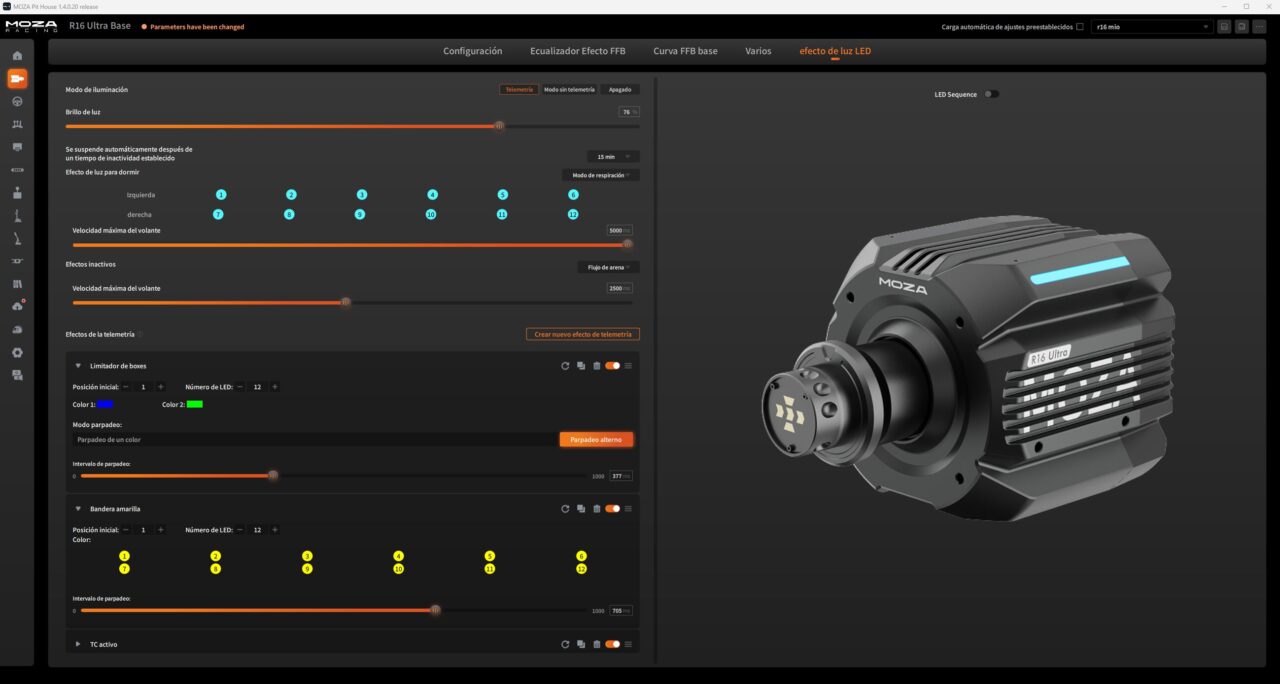Open the steering wheel settings sidebar icon
The image size is (1280, 684).
[x=17, y=101]
